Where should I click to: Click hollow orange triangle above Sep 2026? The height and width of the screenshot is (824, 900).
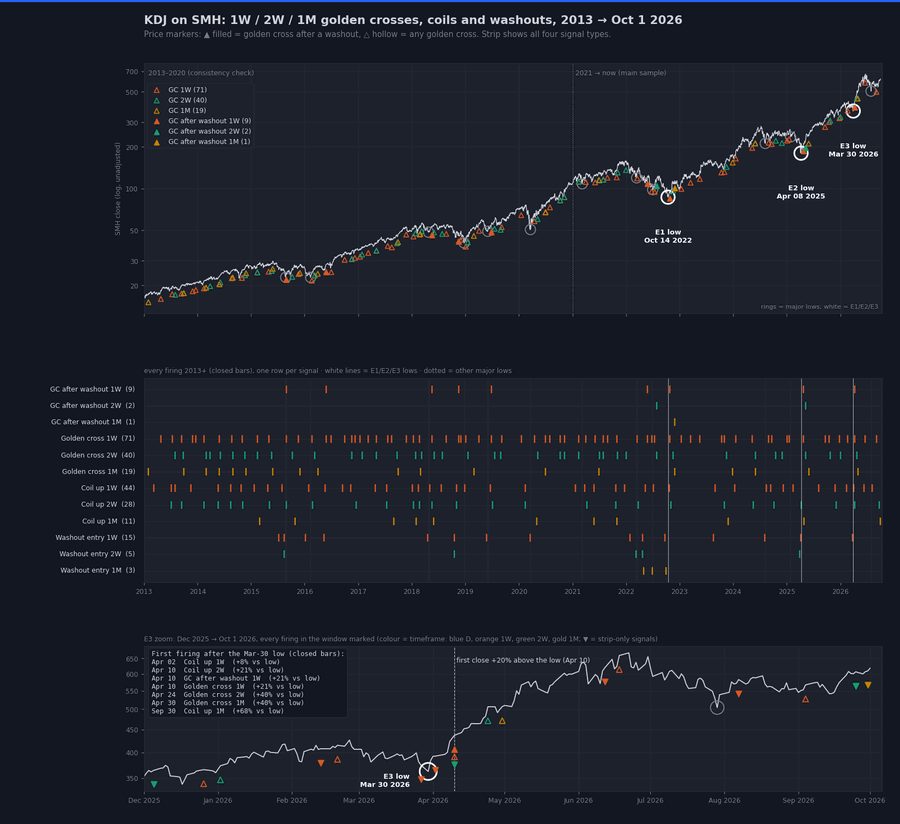pyautogui.click(x=805, y=699)
